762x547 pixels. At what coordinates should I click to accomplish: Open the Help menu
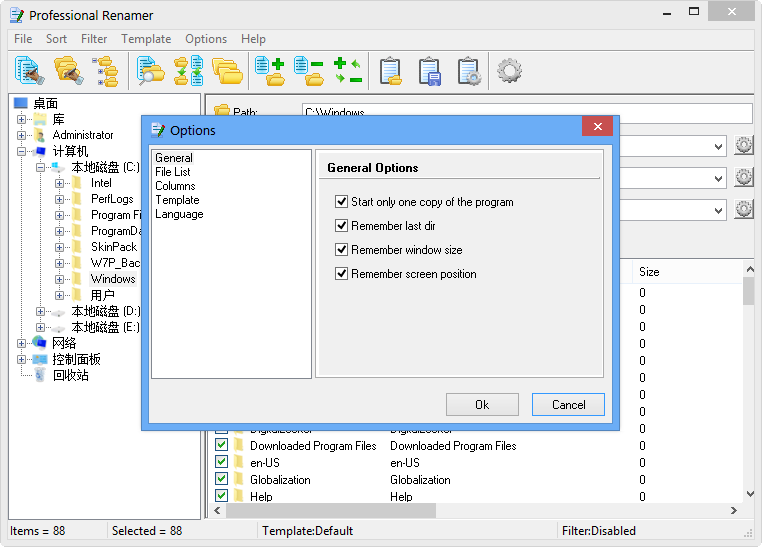253,39
